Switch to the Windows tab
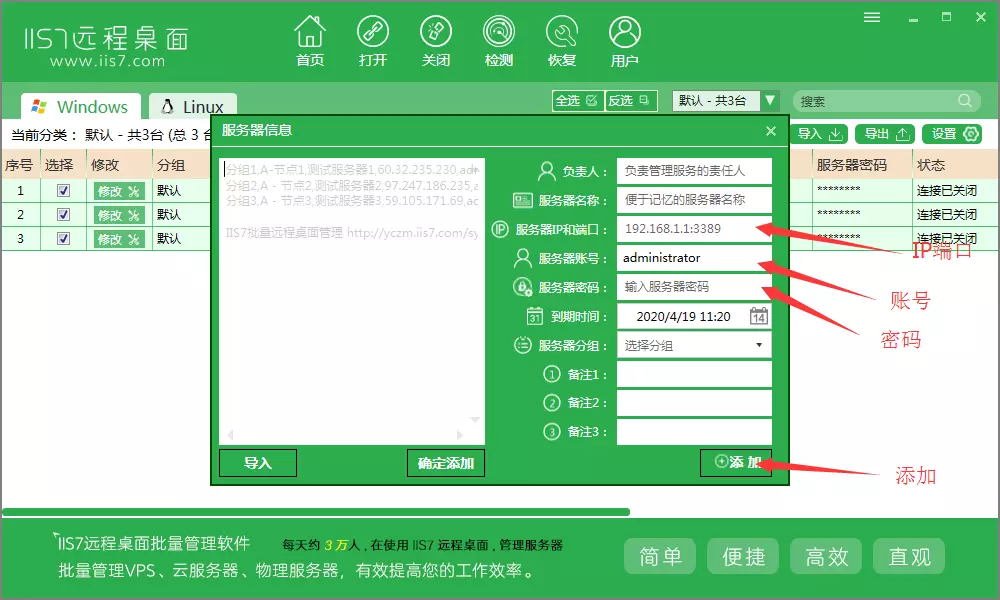 (81, 106)
